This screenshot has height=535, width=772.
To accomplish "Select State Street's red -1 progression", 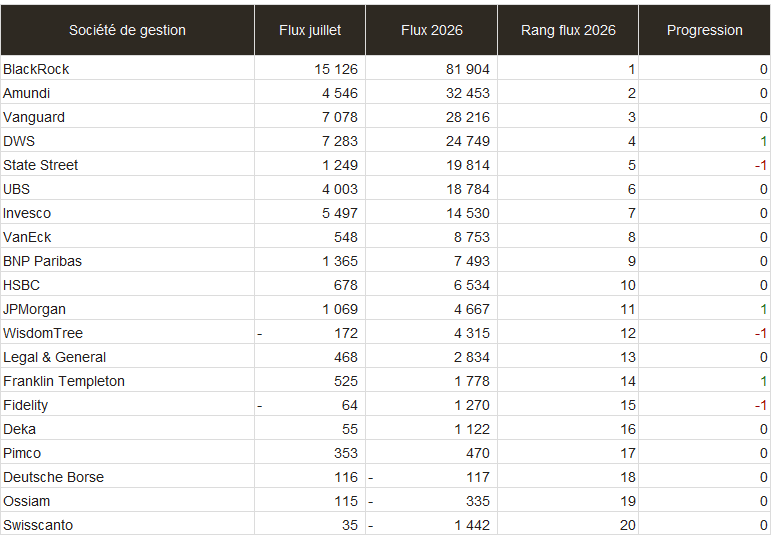I will 761,165.
